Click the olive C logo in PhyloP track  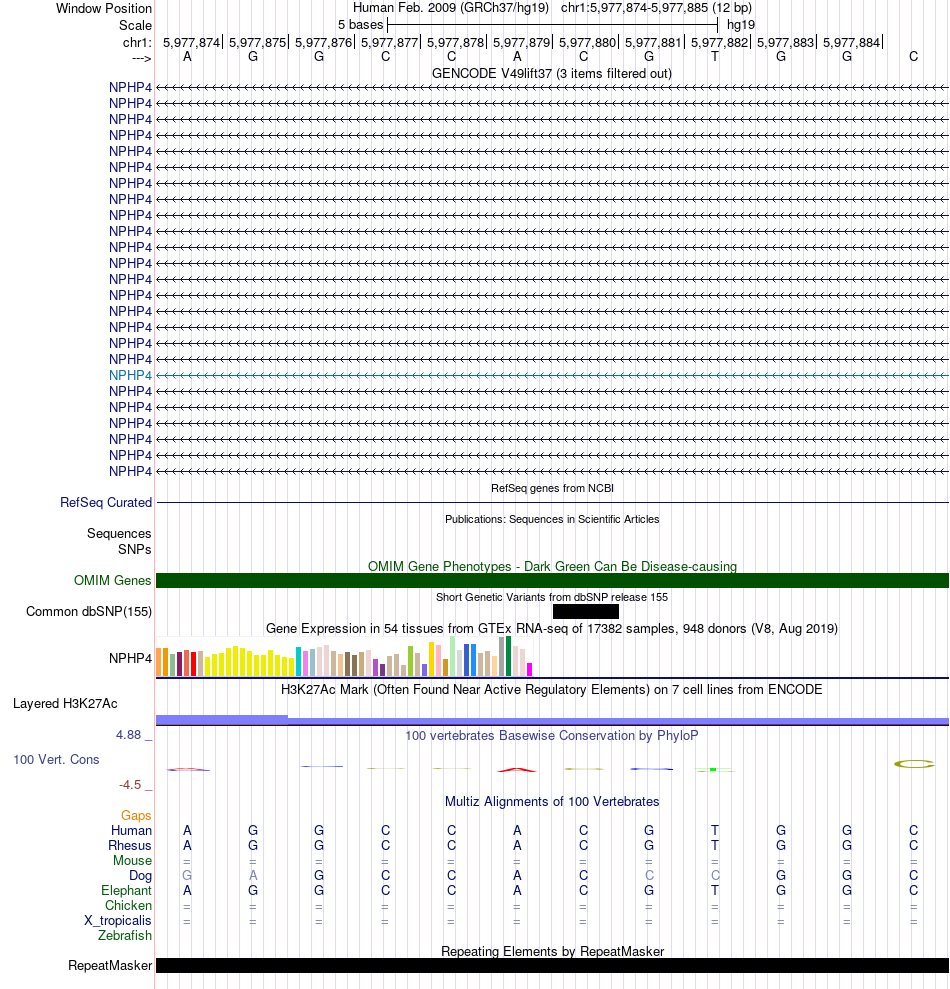pos(913,764)
